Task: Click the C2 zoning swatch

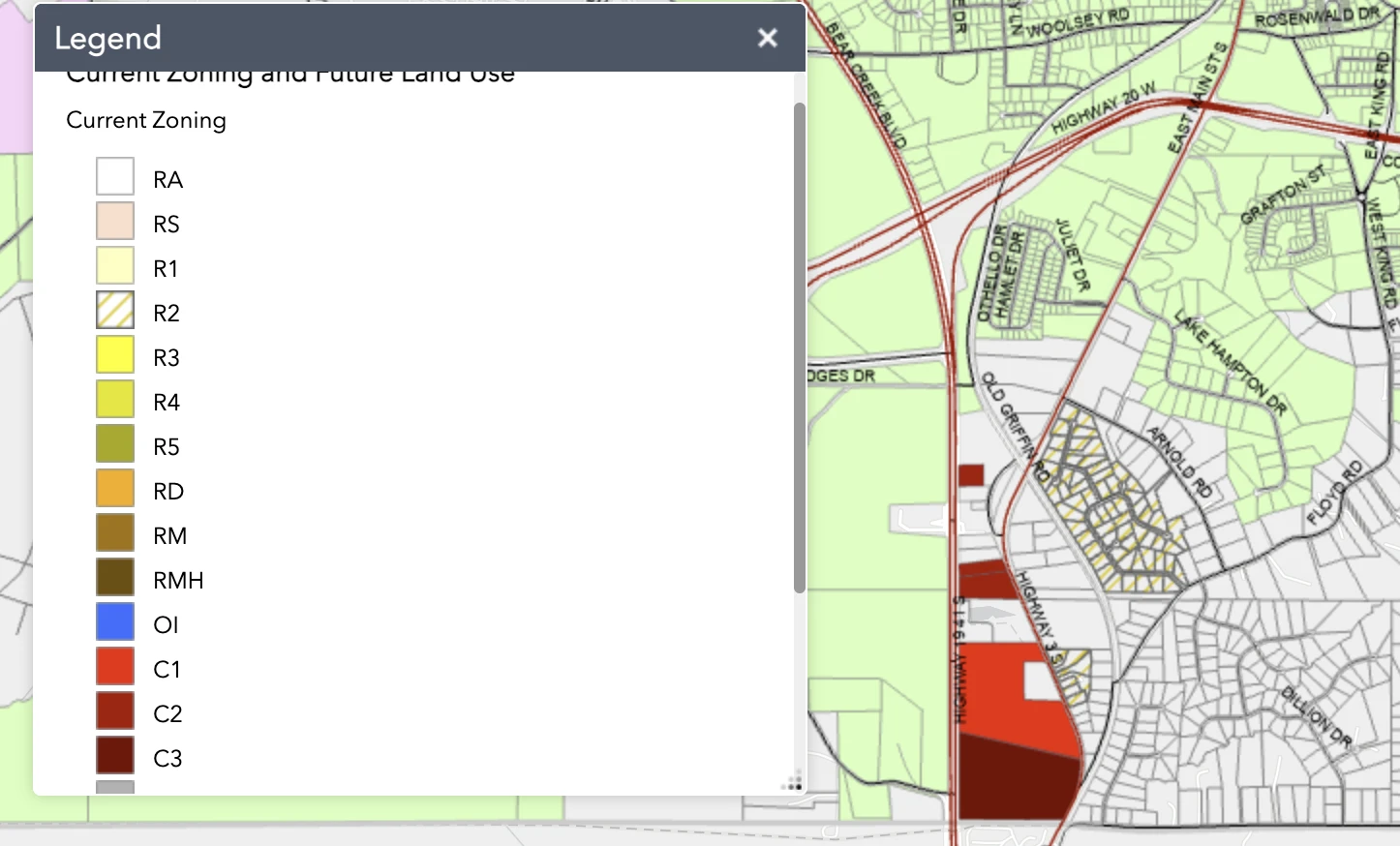Action: pyautogui.click(x=115, y=711)
